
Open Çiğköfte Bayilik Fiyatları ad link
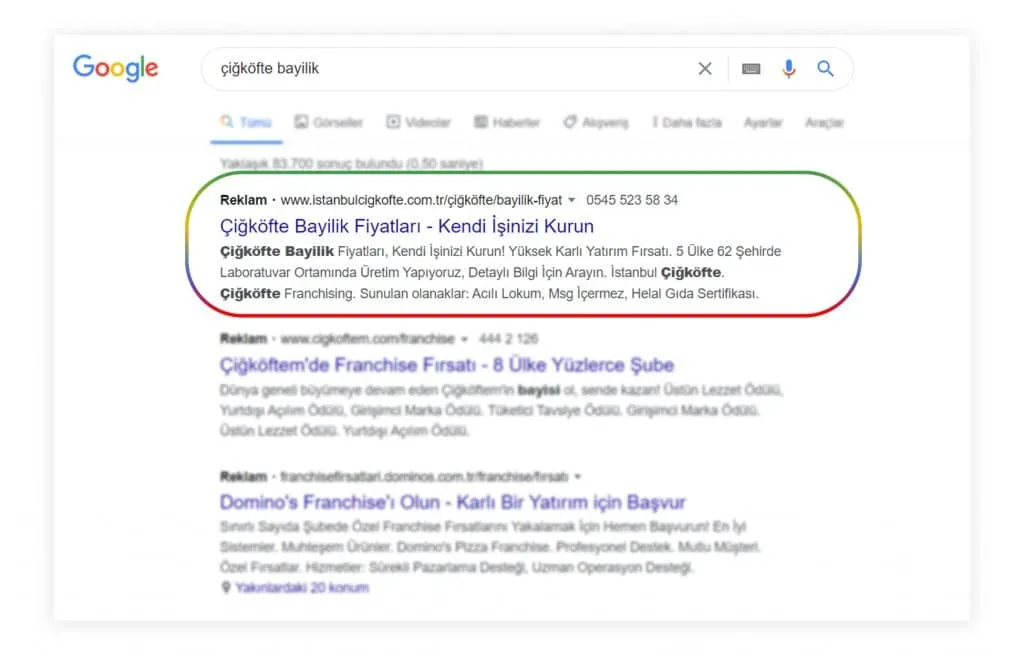click(x=406, y=226)
